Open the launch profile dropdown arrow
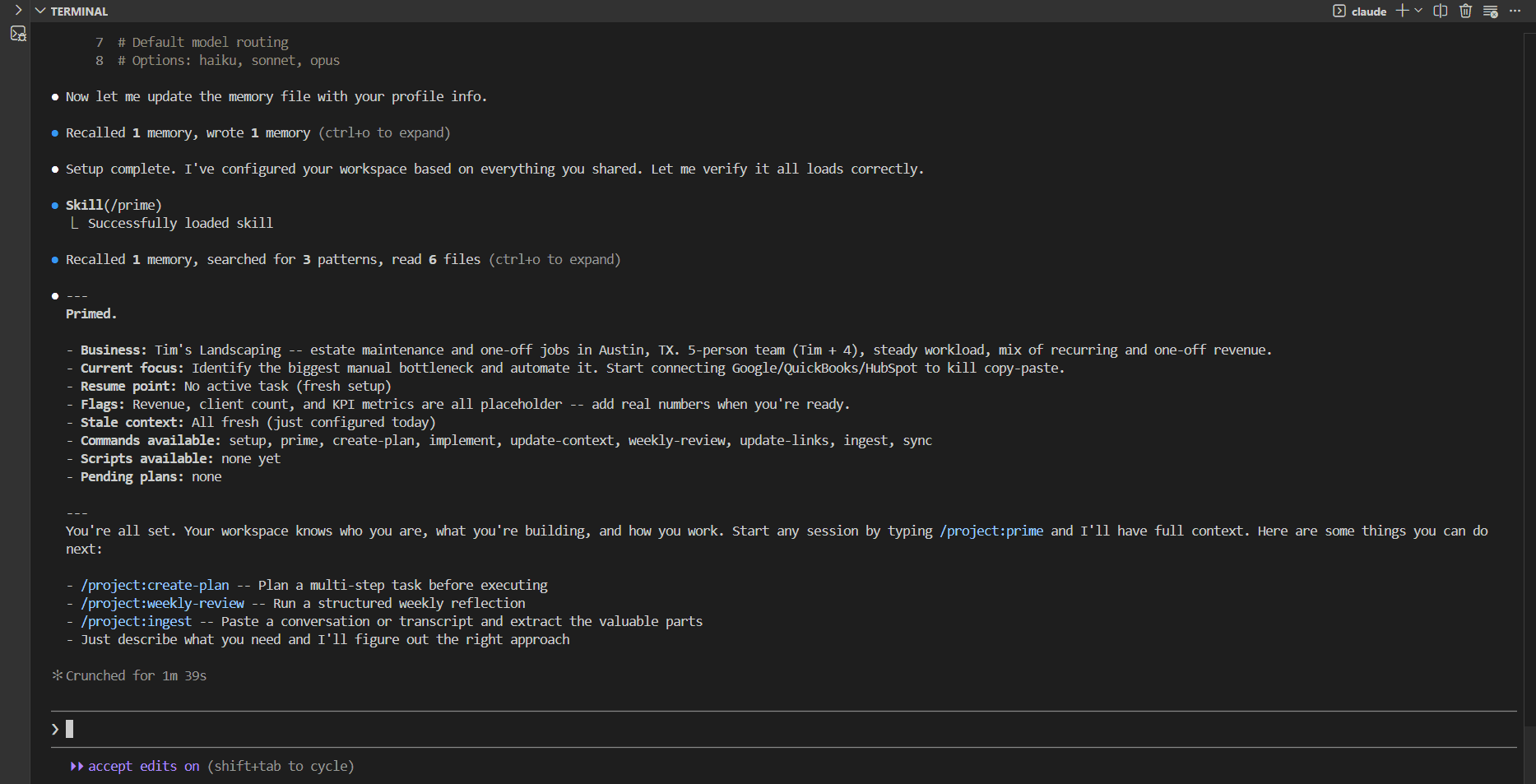The width and height of the screenshot is (1536, 784). 1418,11
